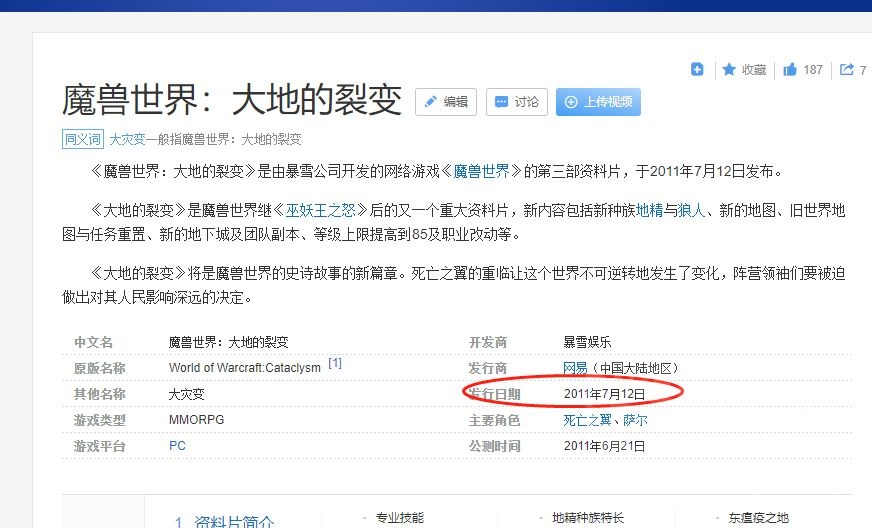Click the 大灾变 value in 其他名称 row
This screenshot has height=528, width=872.
point(187,394)
